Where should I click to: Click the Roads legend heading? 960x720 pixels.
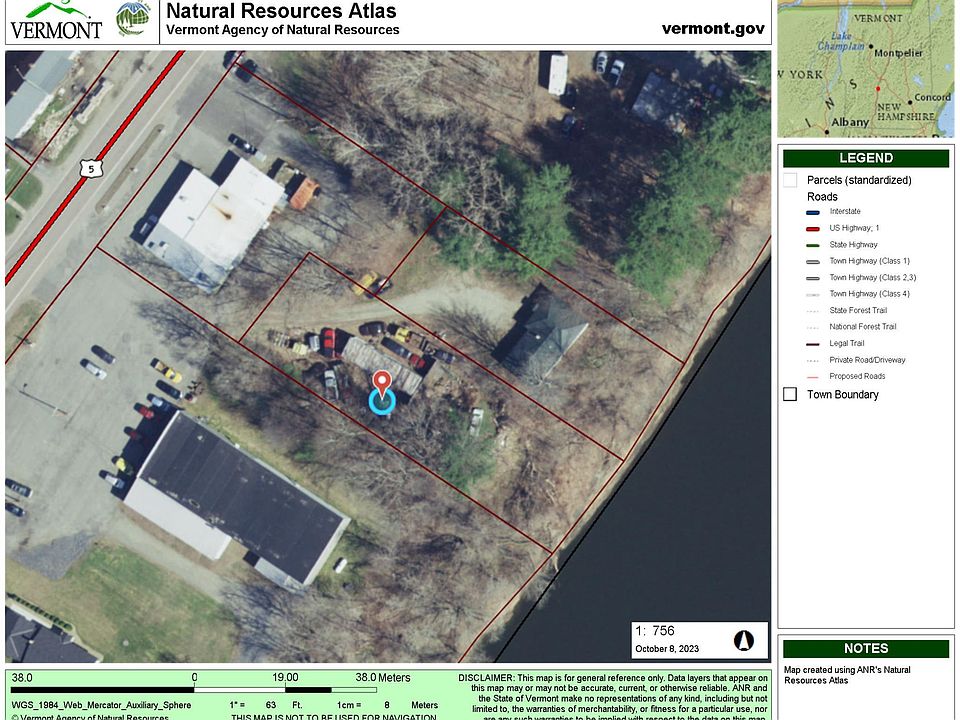[822, 197]
